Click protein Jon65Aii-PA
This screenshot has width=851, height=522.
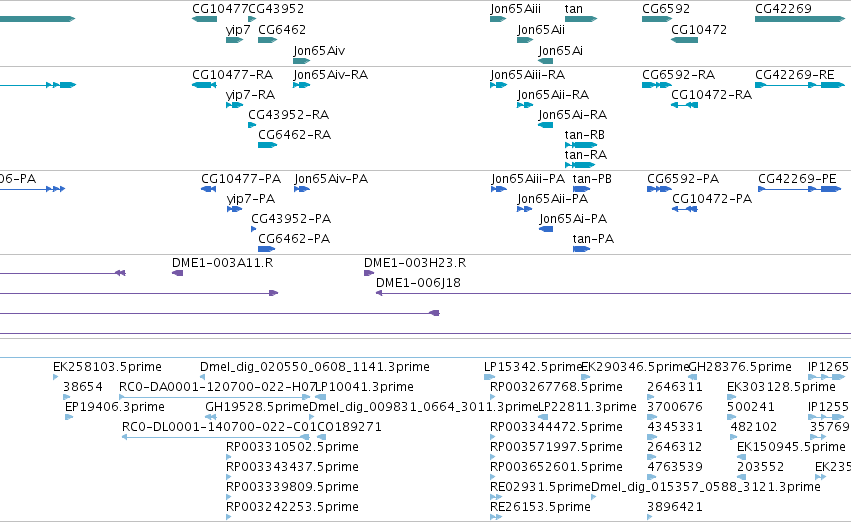tap(525, 209)
